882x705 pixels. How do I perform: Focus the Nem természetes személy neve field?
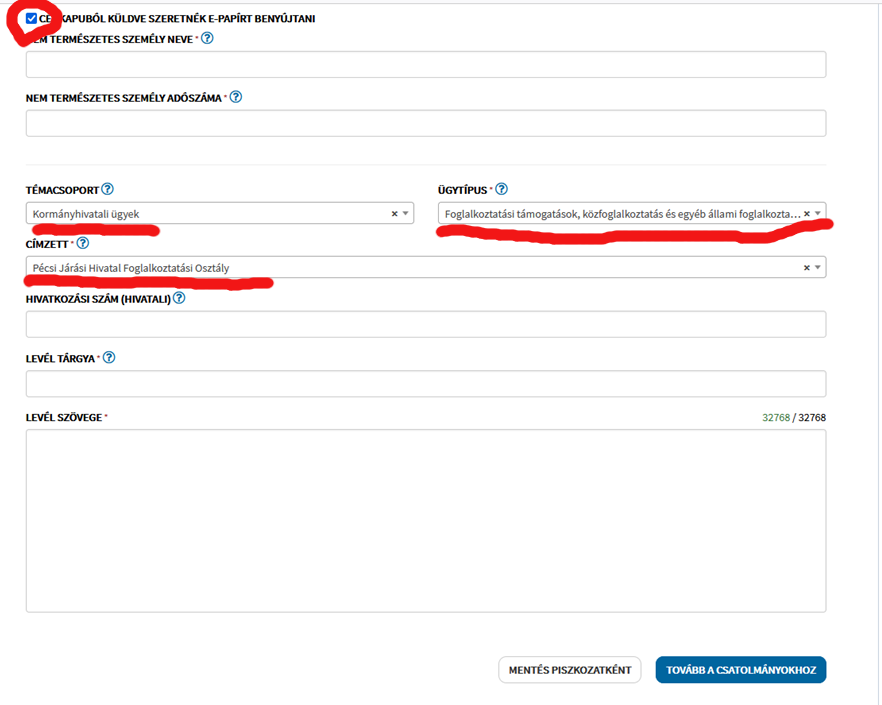tap(425, 65)
